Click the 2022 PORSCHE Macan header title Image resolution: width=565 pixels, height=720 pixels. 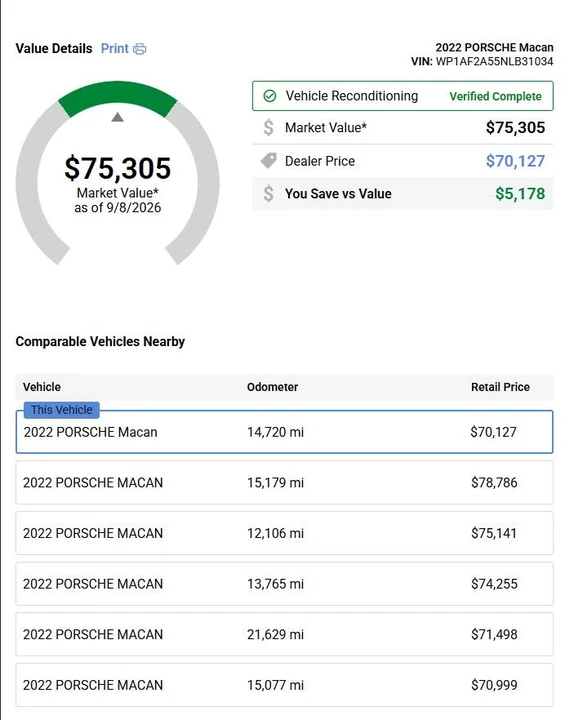point(494,47)
